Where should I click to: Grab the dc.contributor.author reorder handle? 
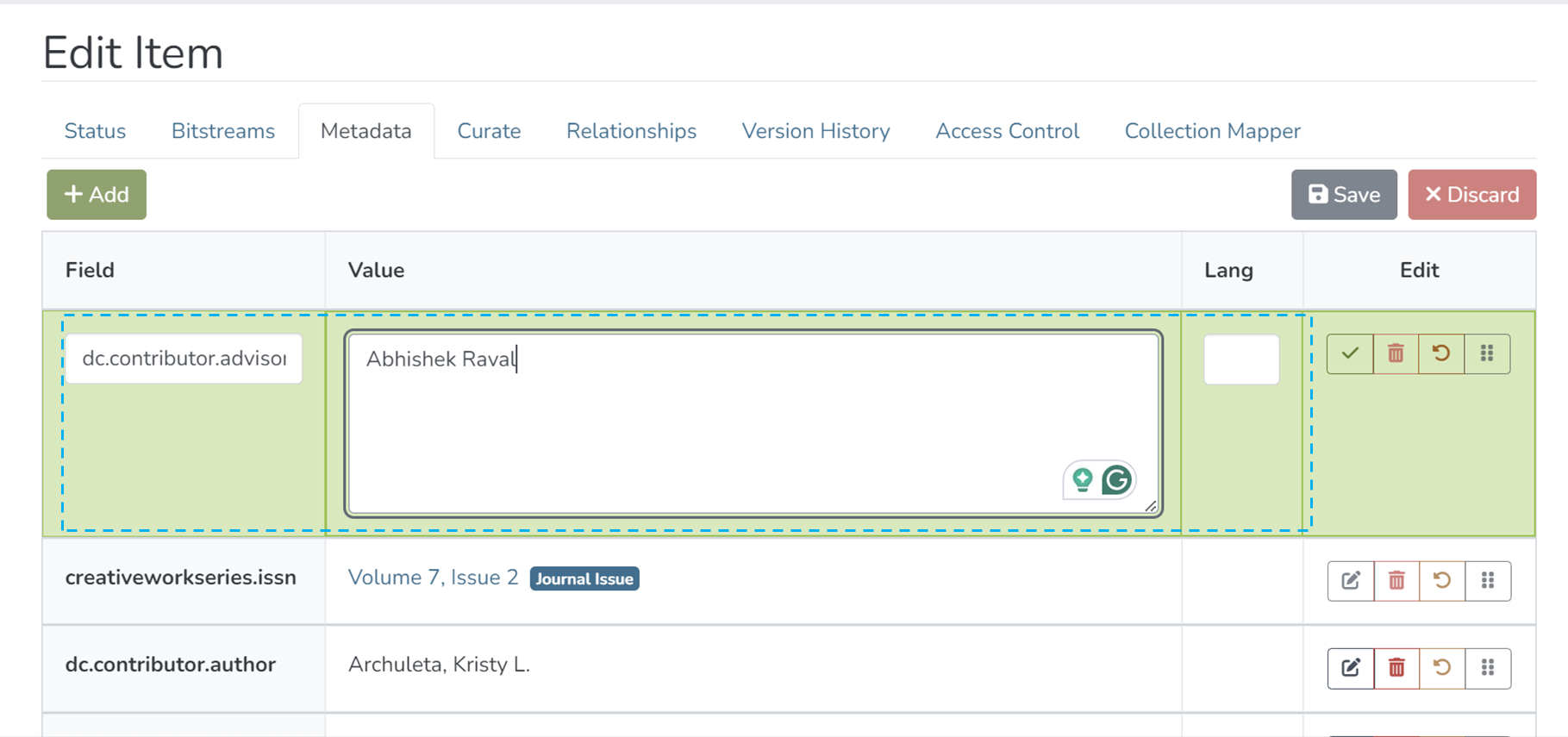pos(1488,668)
